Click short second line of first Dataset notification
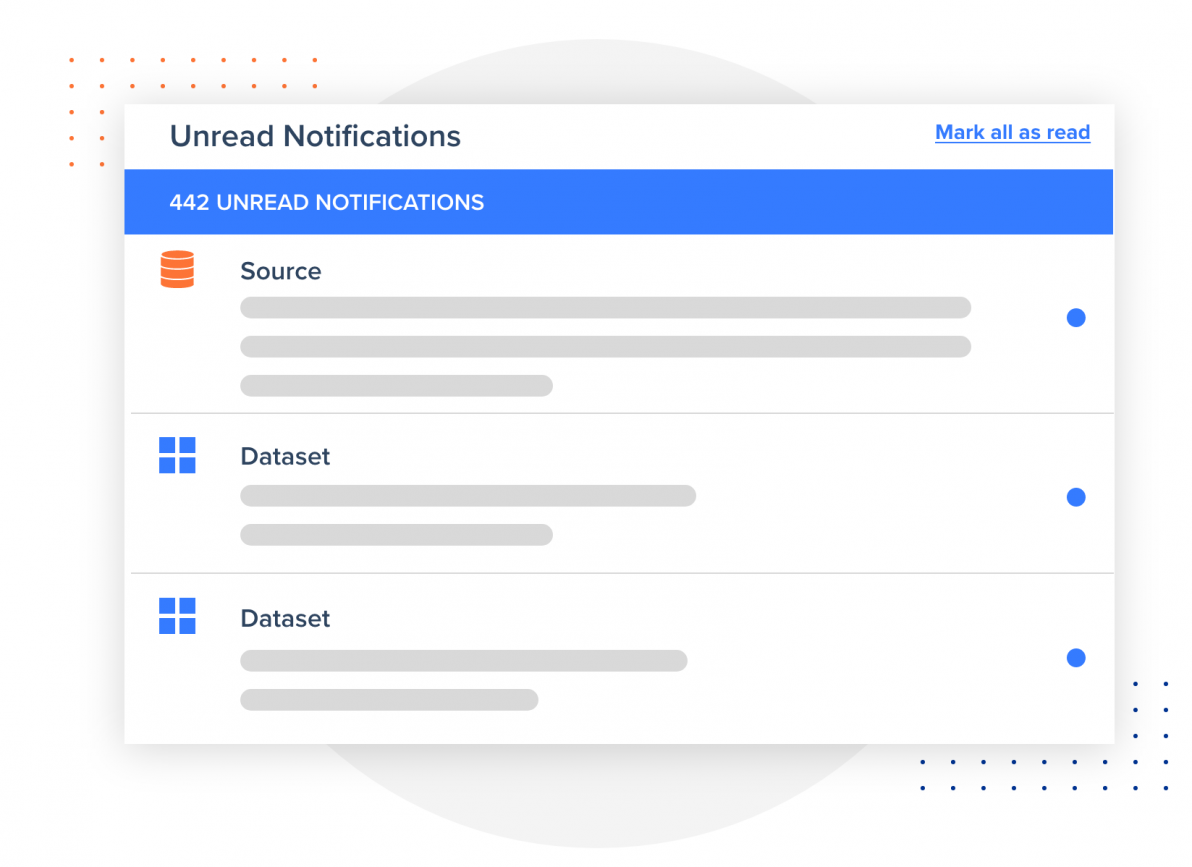Screen dimensions: 1192x867 click(x=396, y=534)
